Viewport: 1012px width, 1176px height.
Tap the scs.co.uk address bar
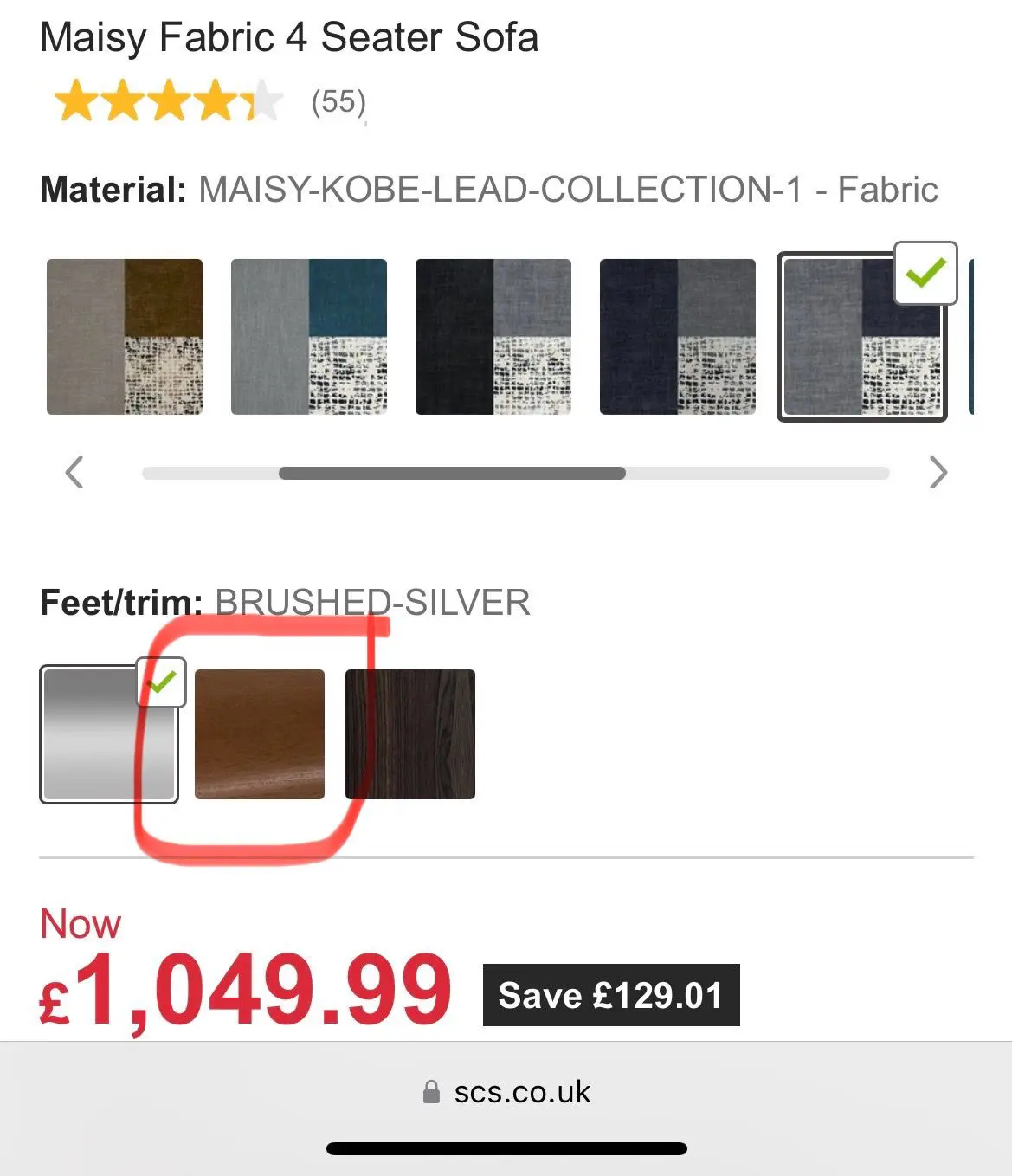coord(506,1092)
